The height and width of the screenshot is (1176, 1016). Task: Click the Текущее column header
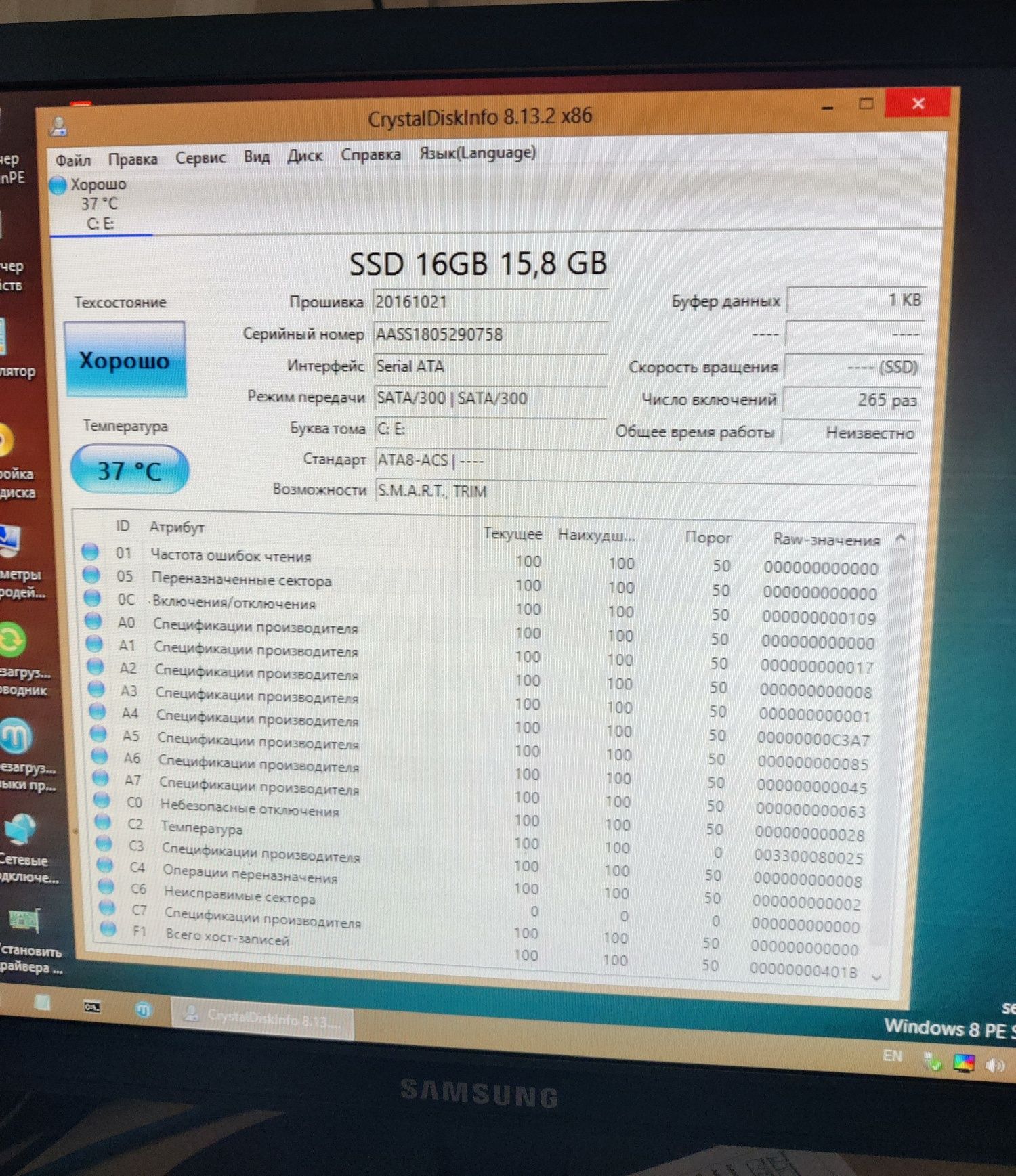tap(513, 533)
